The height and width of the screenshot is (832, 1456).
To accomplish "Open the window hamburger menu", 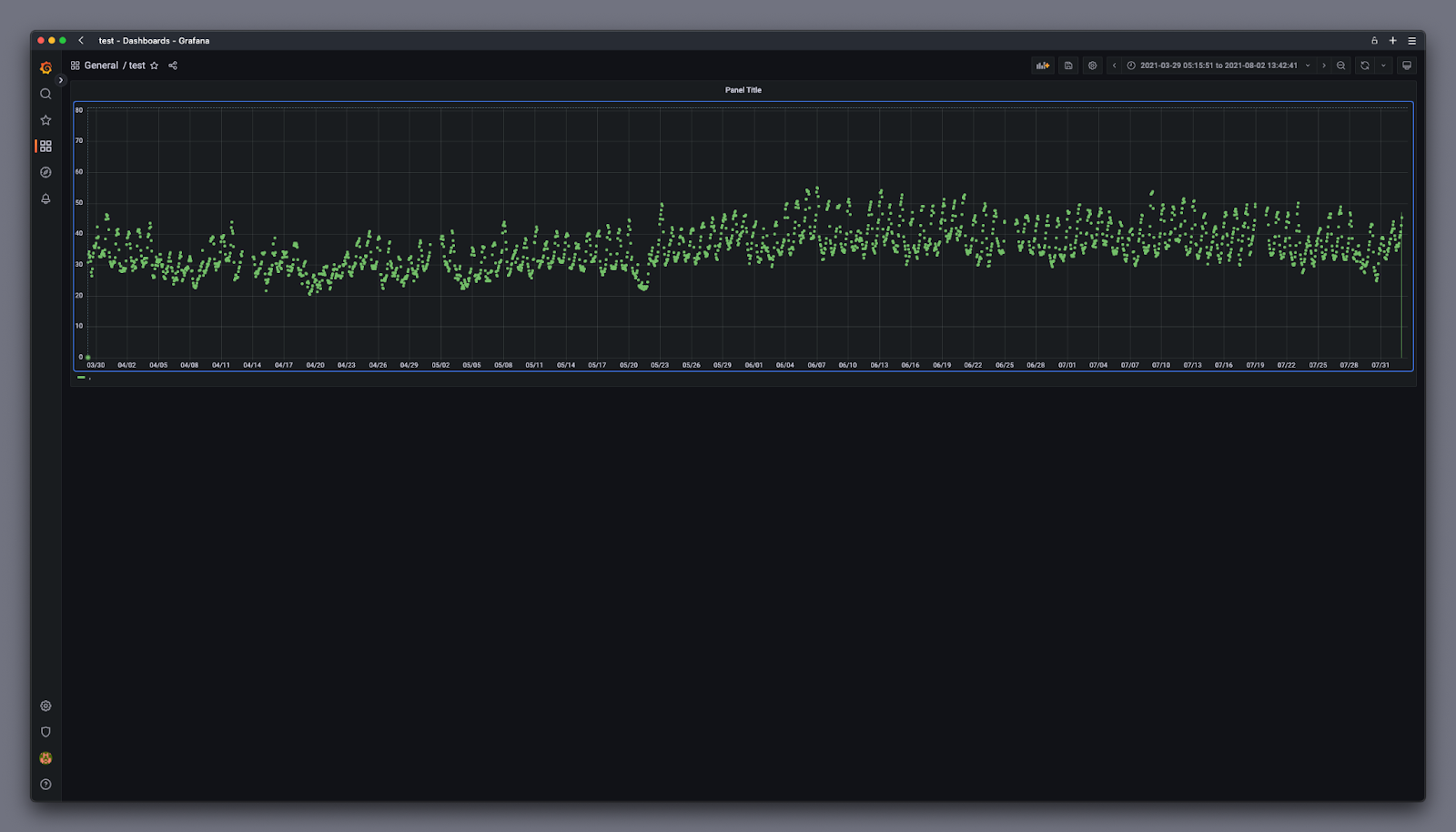I will [1411, 41].
